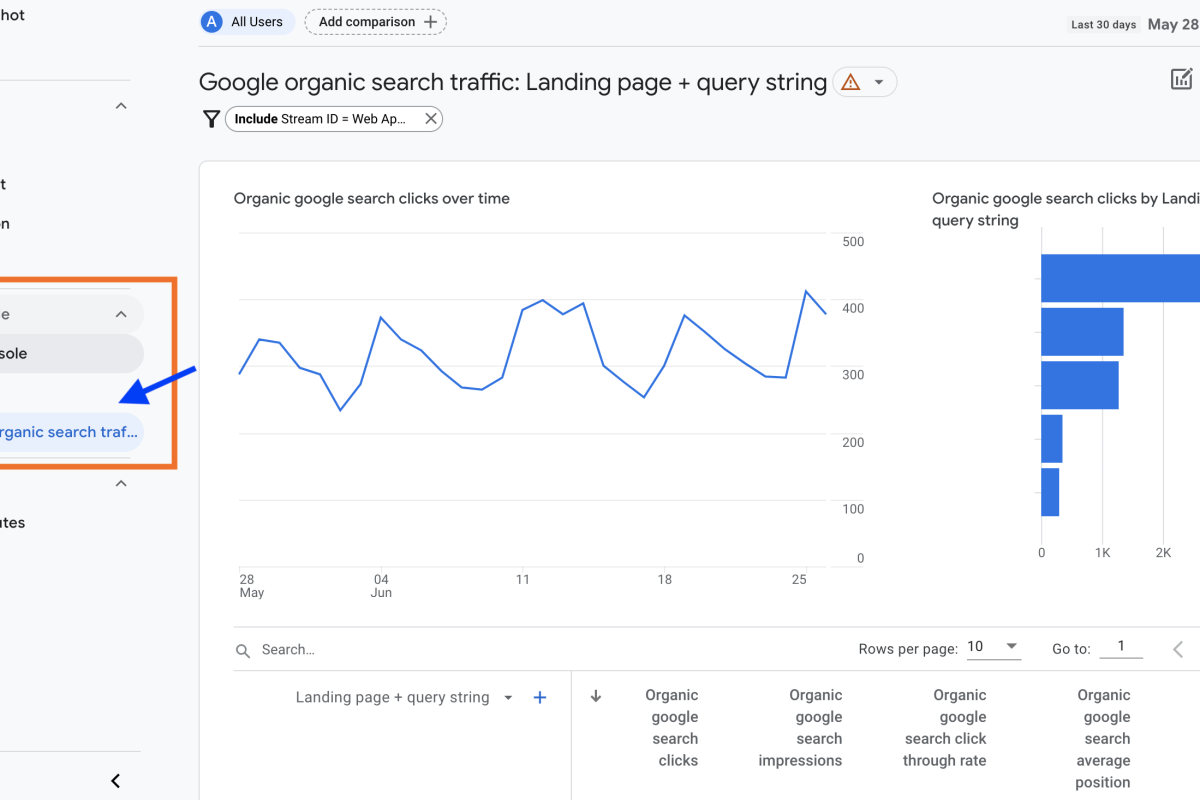
Task: Open Landing page + query string dimension dropdown
Action: (x=508, y=698)
